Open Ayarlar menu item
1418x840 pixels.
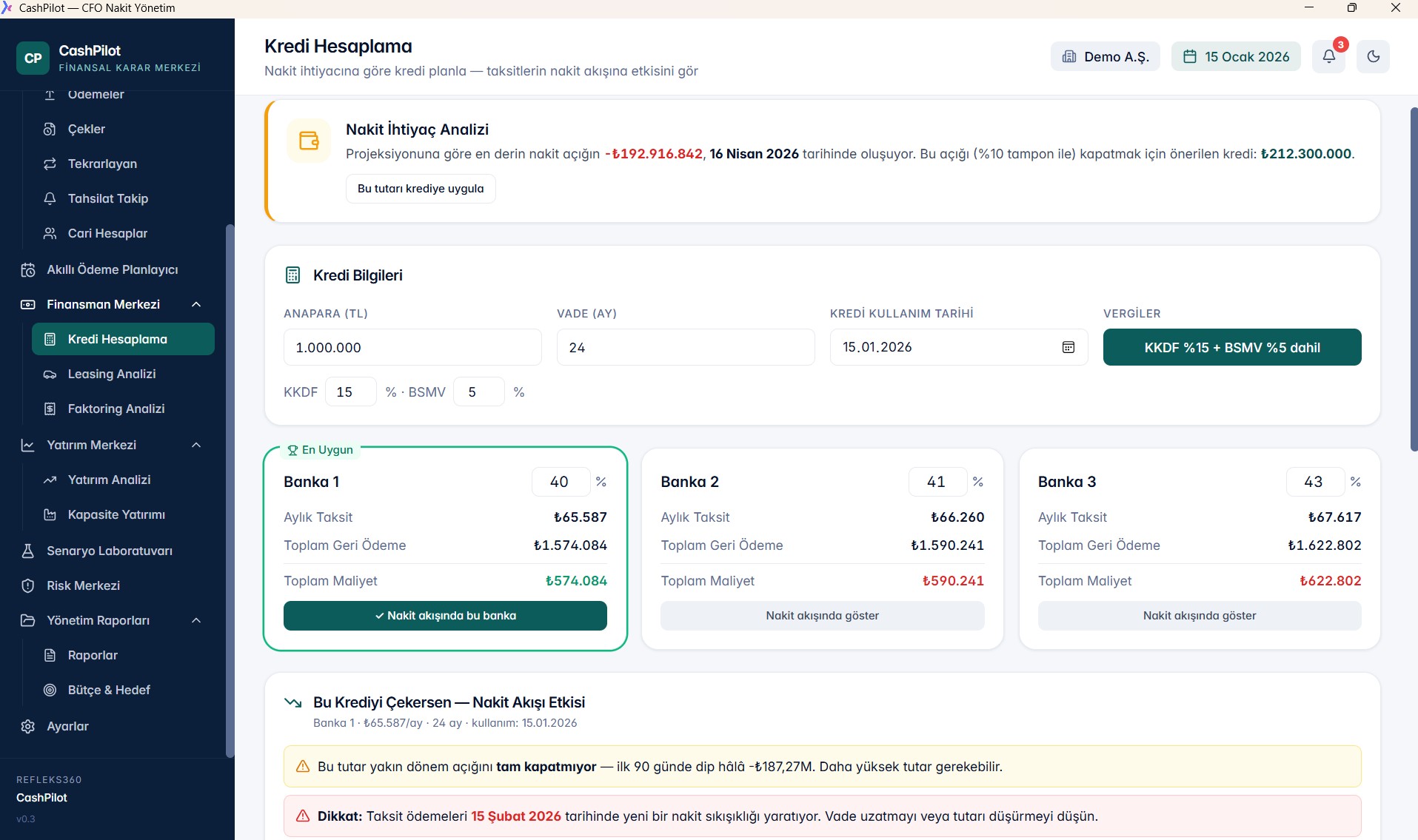[x=113, y=727]
